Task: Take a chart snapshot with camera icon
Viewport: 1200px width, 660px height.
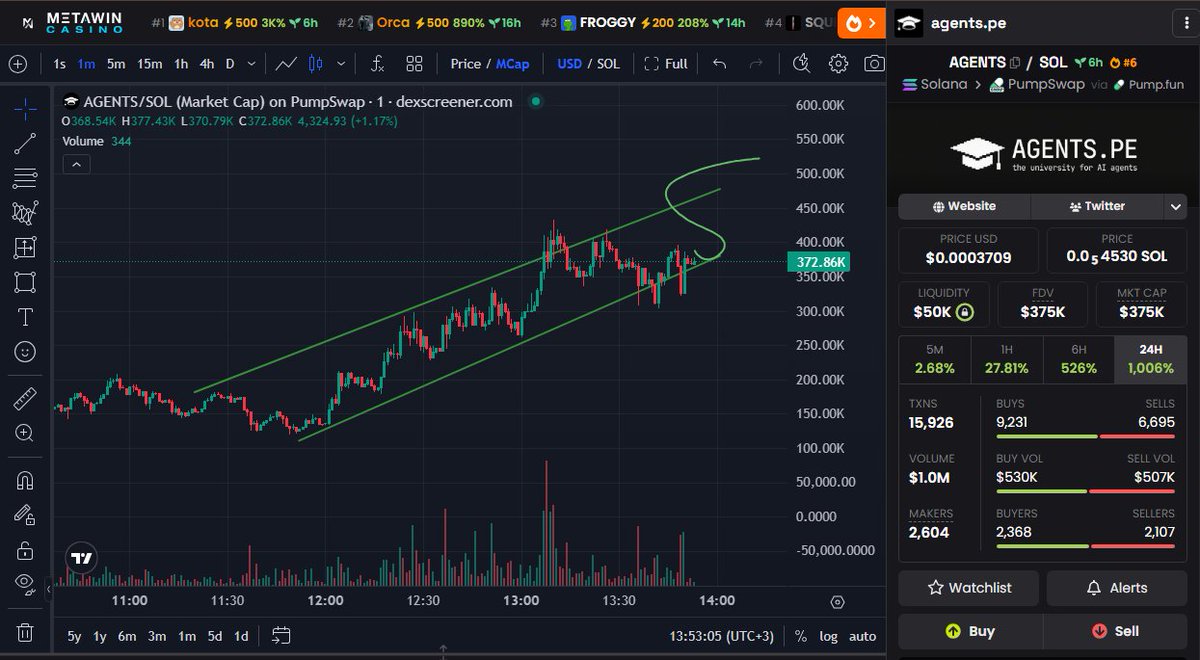Action: coord(875,64)
